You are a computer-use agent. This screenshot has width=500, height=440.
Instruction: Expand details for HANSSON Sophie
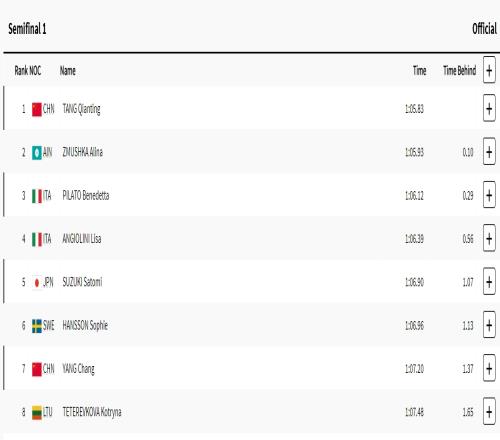pyautogui.click(x=489, y=325)
